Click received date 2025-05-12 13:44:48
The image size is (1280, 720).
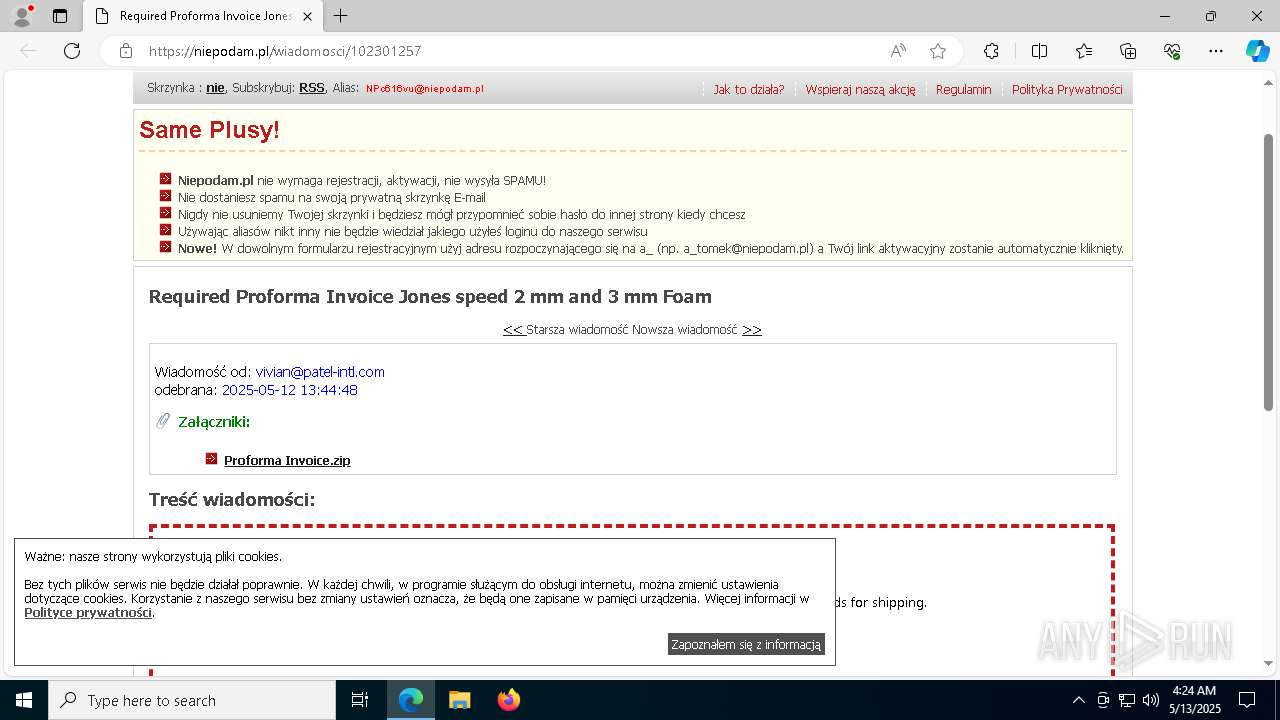pyautogui.click(x=290, y=390)
